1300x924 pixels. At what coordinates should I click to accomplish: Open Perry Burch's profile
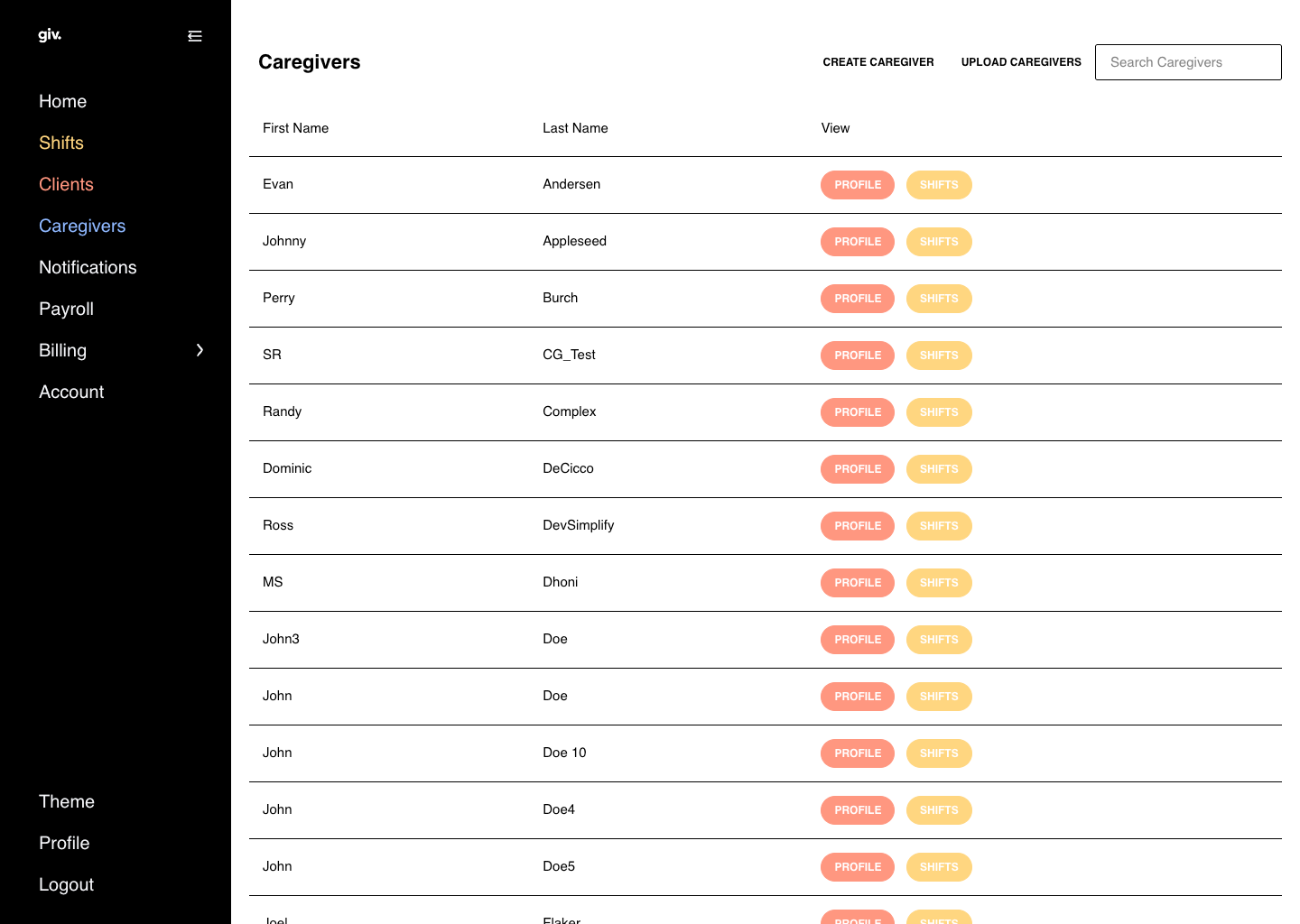pos(858,299)
